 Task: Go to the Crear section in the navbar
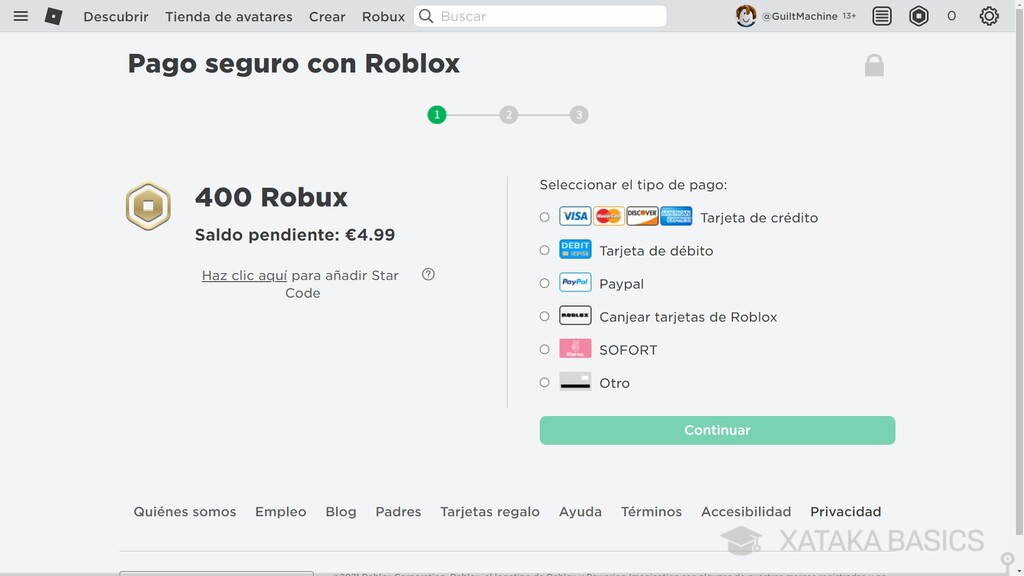point(327,16)
